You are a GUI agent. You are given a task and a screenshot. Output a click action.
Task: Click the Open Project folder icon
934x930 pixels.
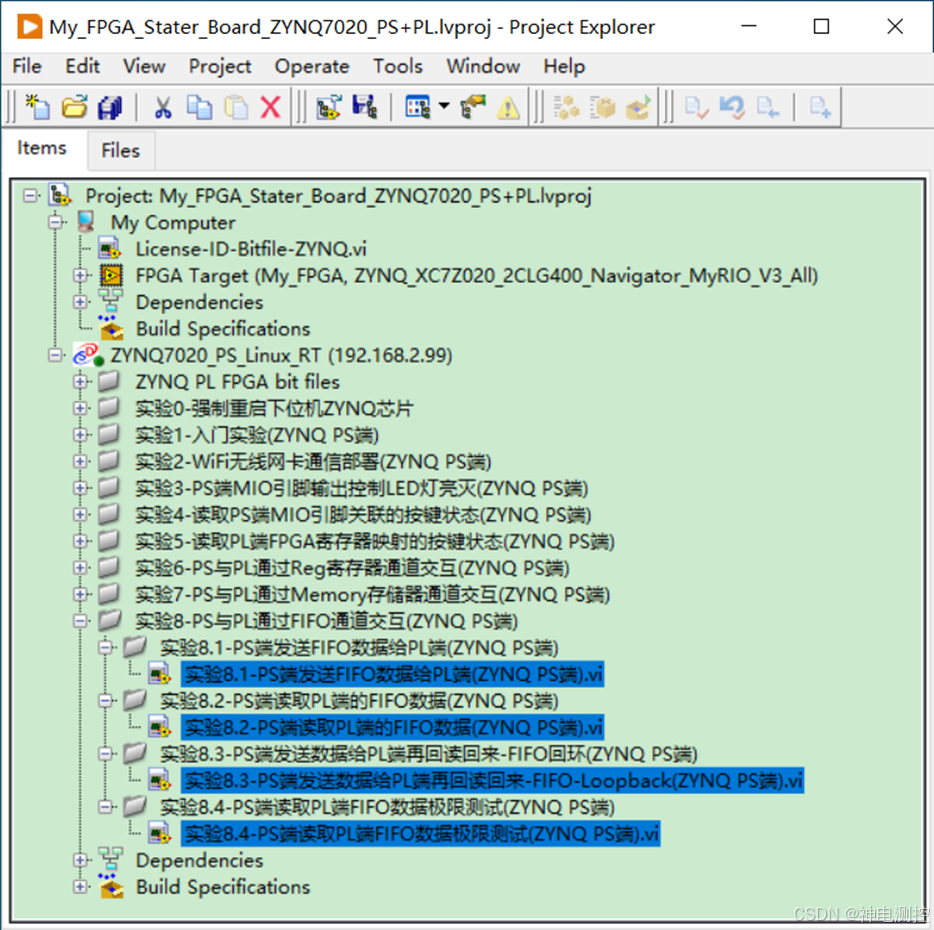(74, 108)
